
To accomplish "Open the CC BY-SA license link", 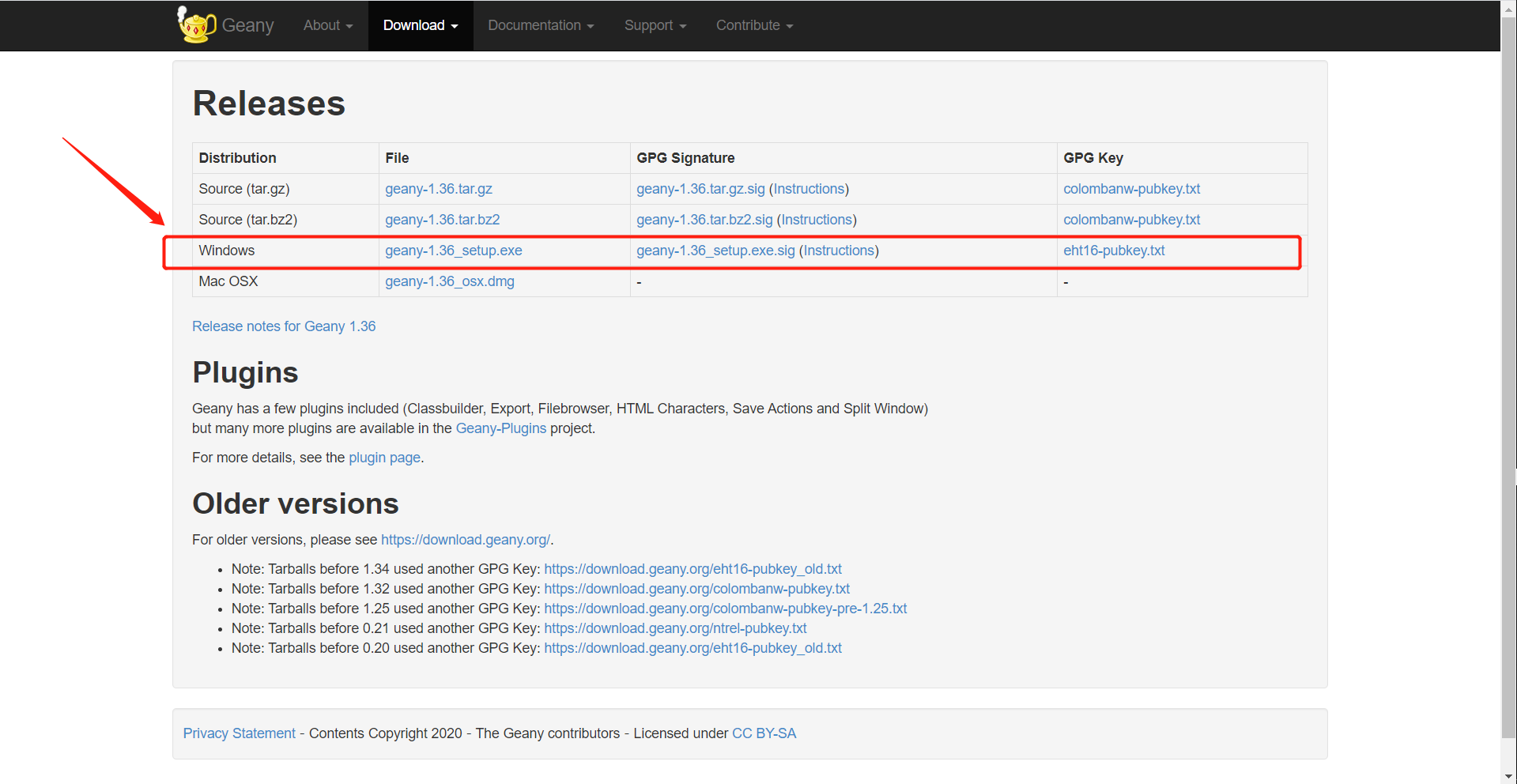I will tap(764, 733).
